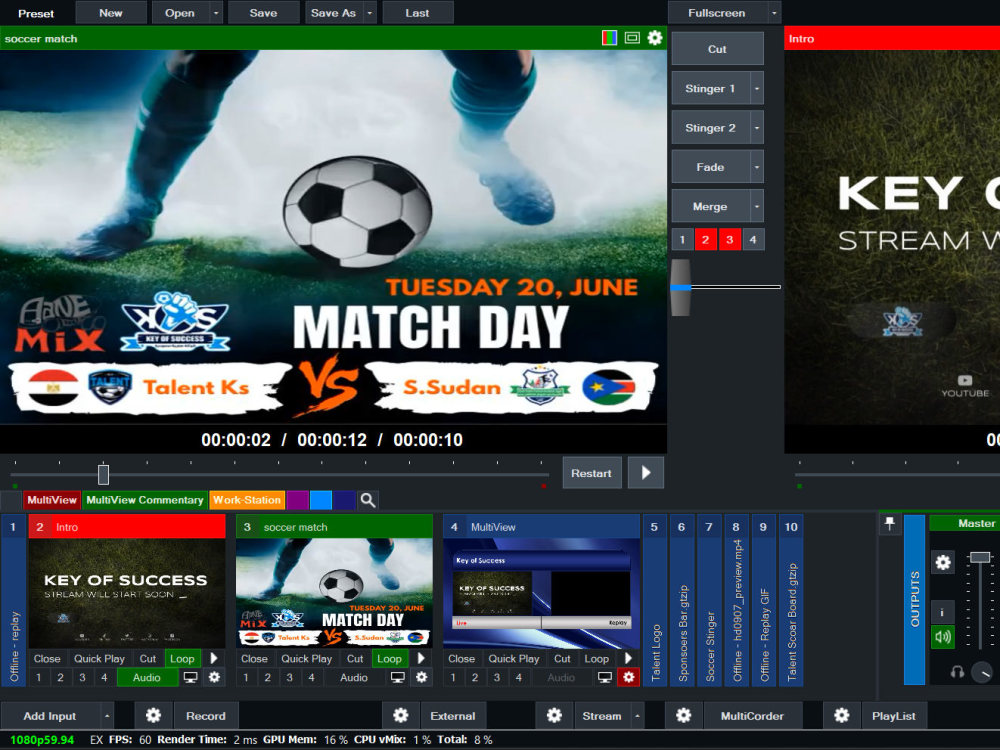This screenshot has height=750, width=1000.
Task: Click the External output button
Action: (x=453, y=716)
